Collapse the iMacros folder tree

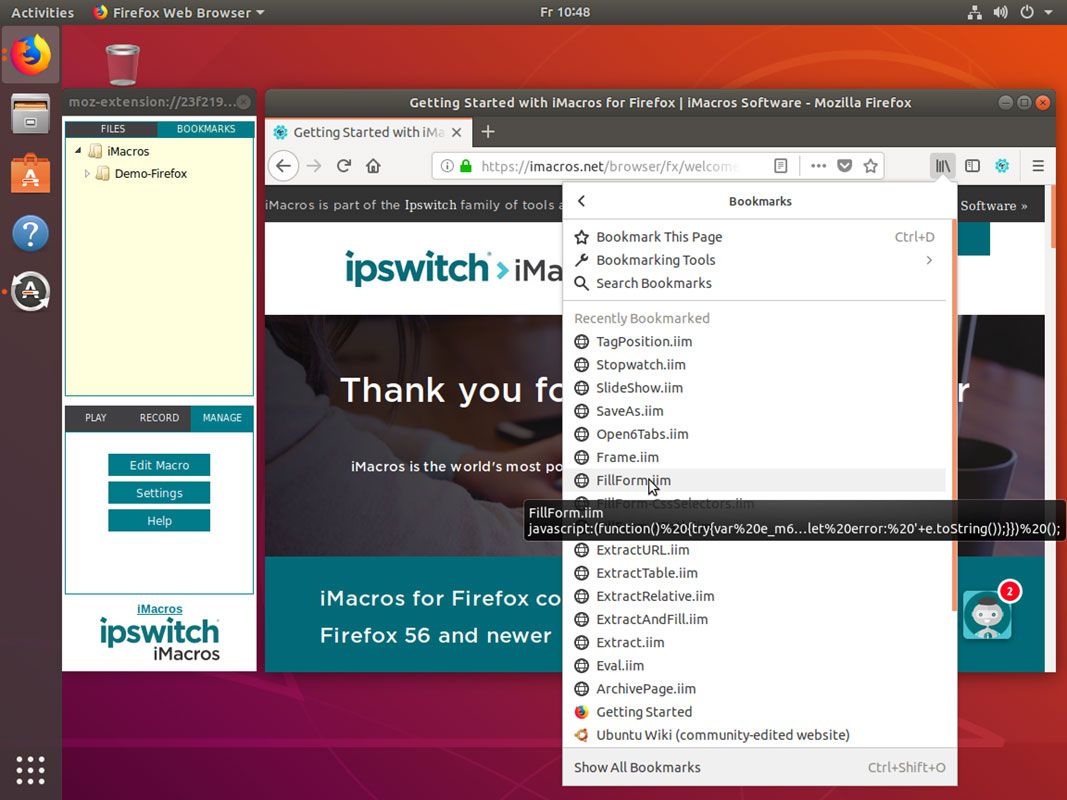78,152
